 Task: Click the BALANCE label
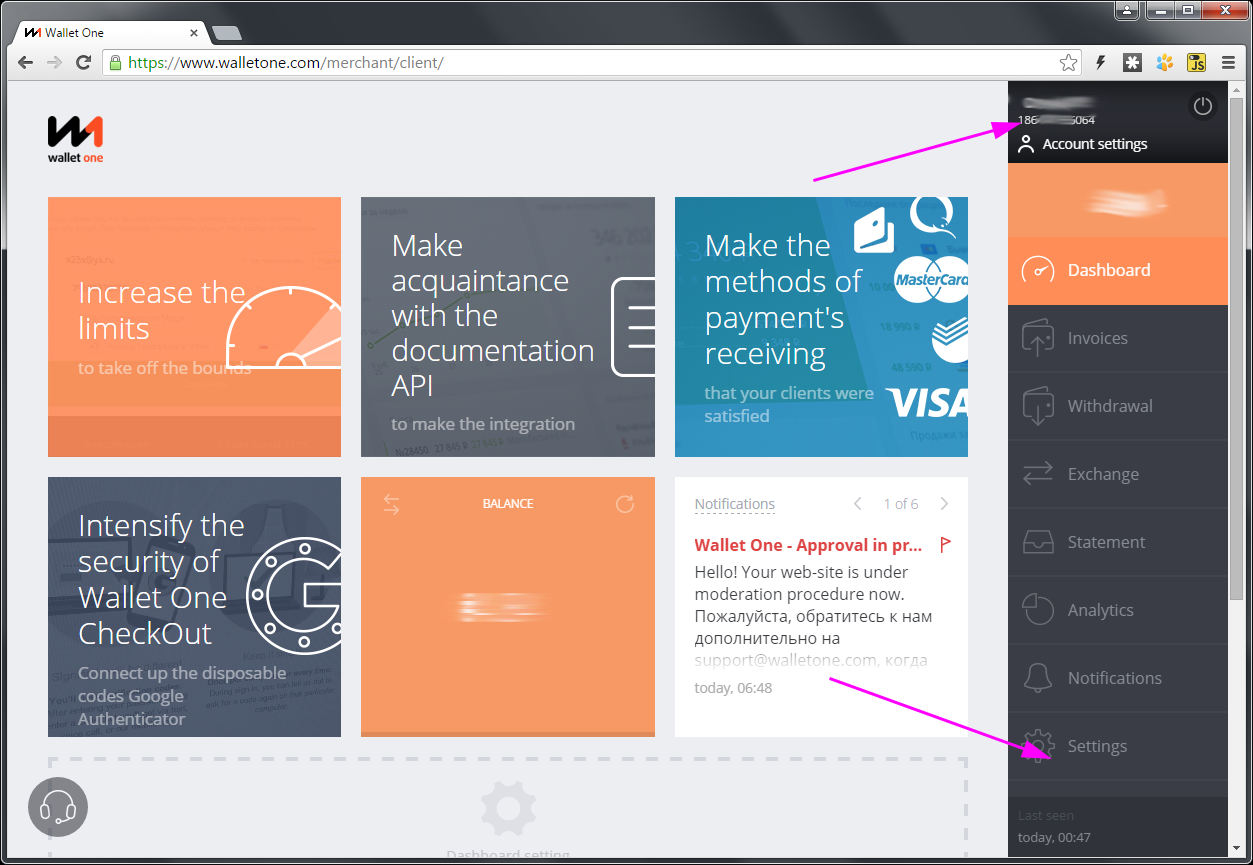(508, 504)
